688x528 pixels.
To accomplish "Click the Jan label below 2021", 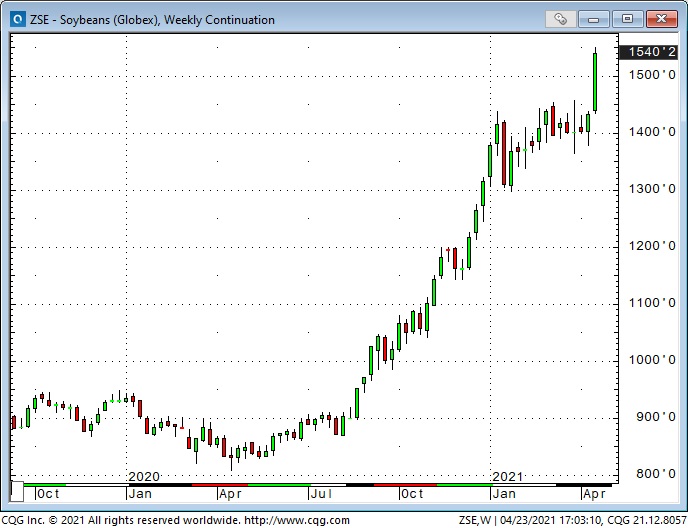I will [504, 494].
